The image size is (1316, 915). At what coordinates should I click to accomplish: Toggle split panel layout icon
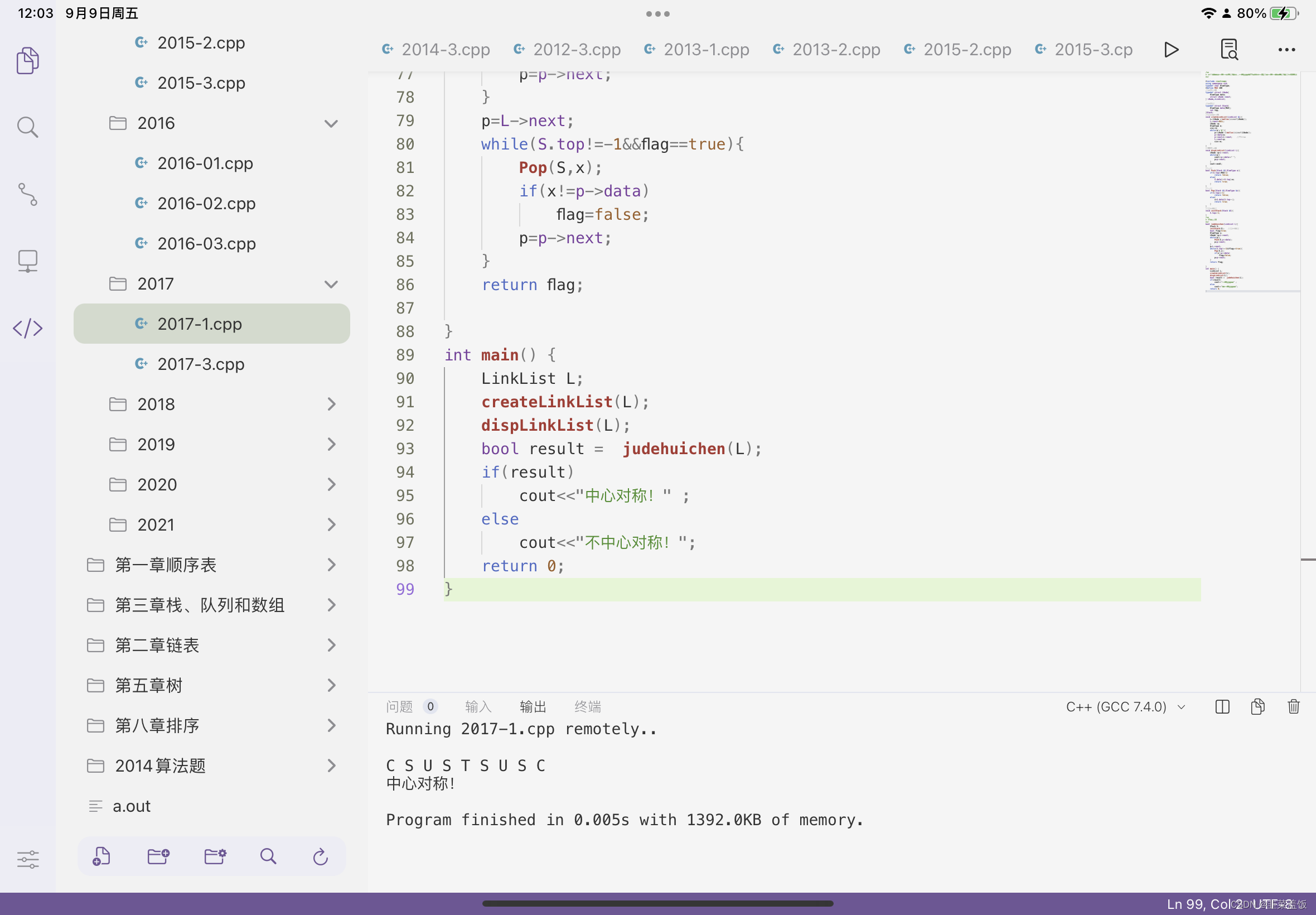point(1222,707)
